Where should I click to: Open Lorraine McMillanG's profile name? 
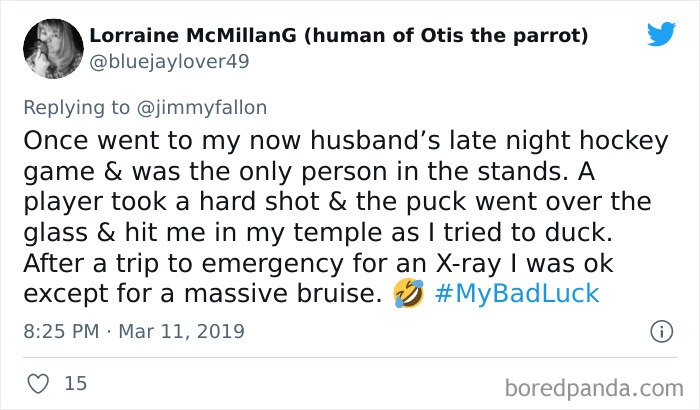coord(193,35)
